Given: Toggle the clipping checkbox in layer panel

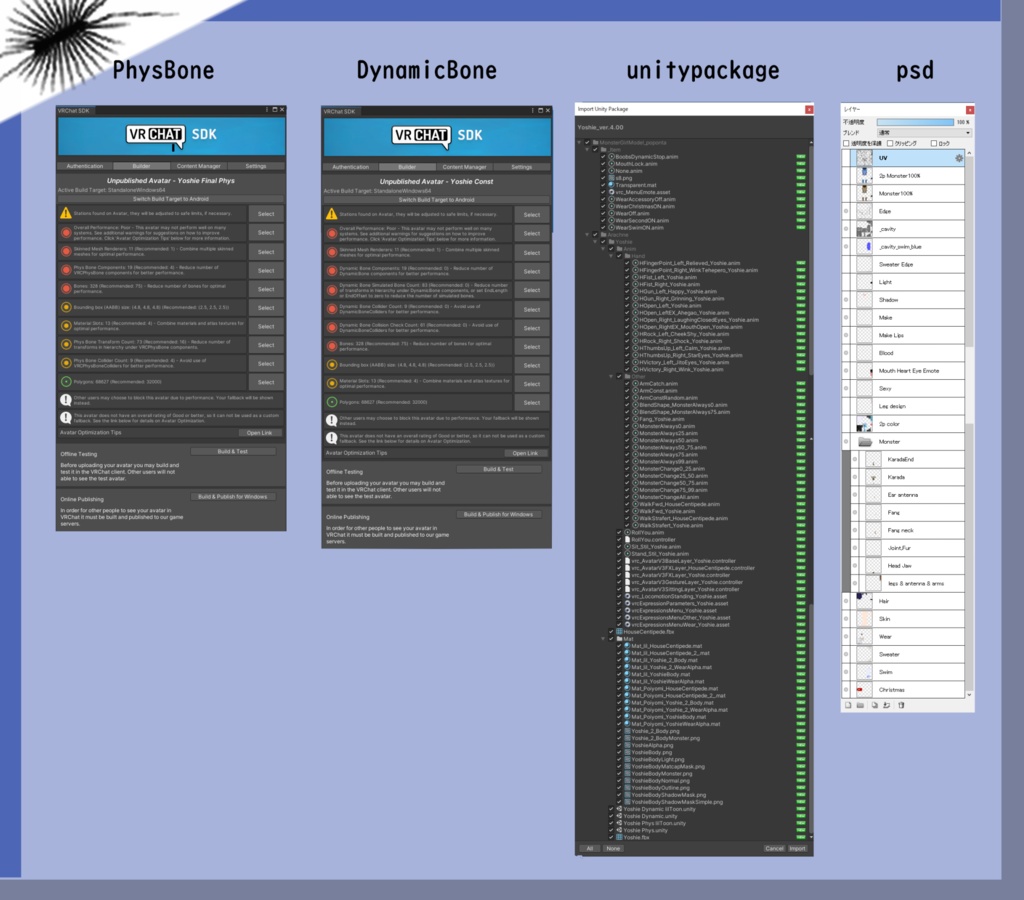Looking at the screenshot, I should point(890,144).
